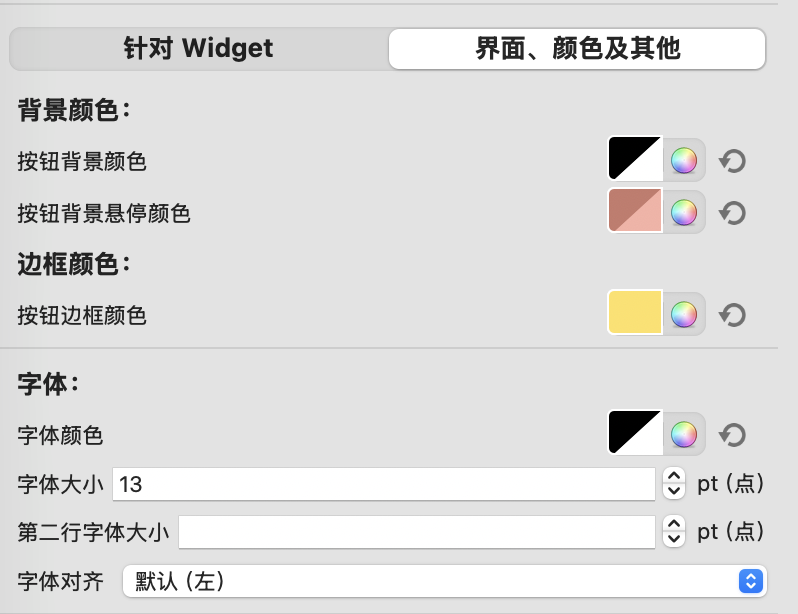The image size is (798, 614).
Task: Click the yellow 按钮边框颜色 swatch
Action: tap(635, 312)
